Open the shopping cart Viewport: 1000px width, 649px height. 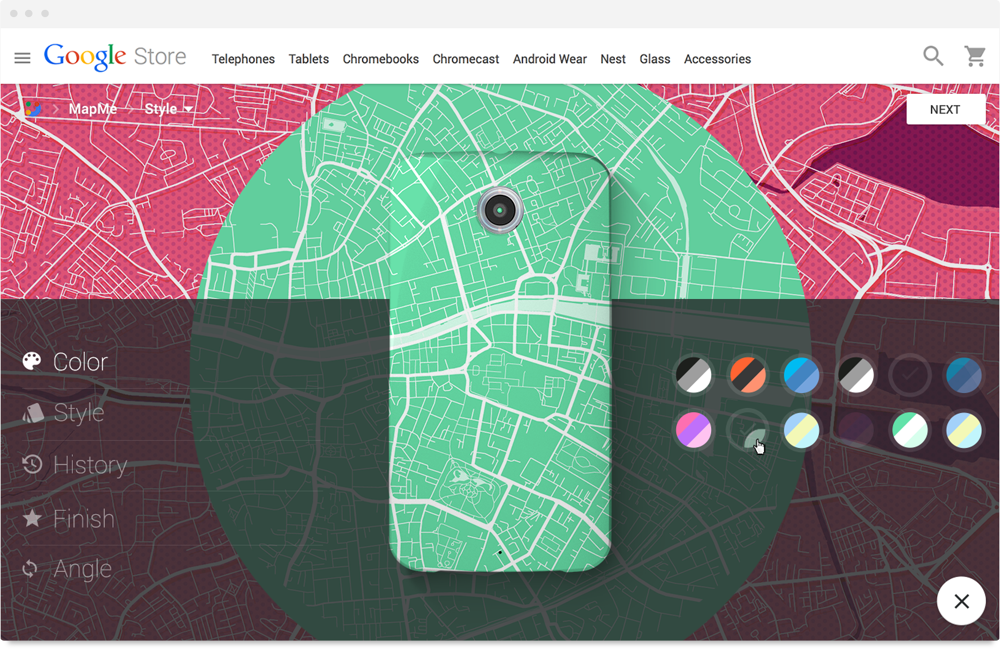click(975, 56)
